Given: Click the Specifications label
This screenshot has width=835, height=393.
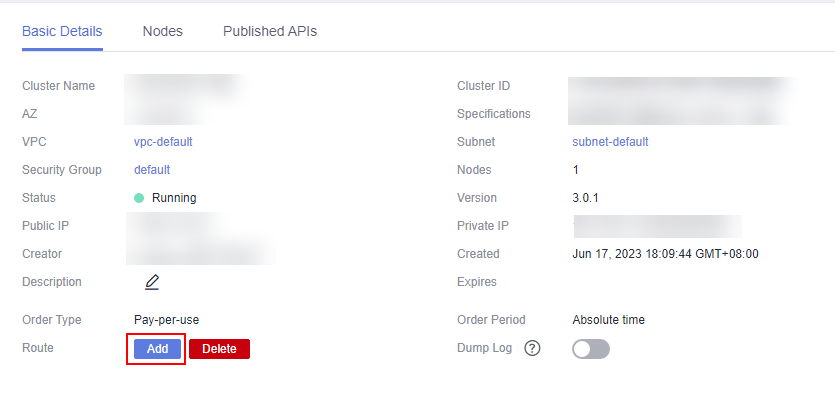Looking at the screenshot, I should (x=494, y=114).
